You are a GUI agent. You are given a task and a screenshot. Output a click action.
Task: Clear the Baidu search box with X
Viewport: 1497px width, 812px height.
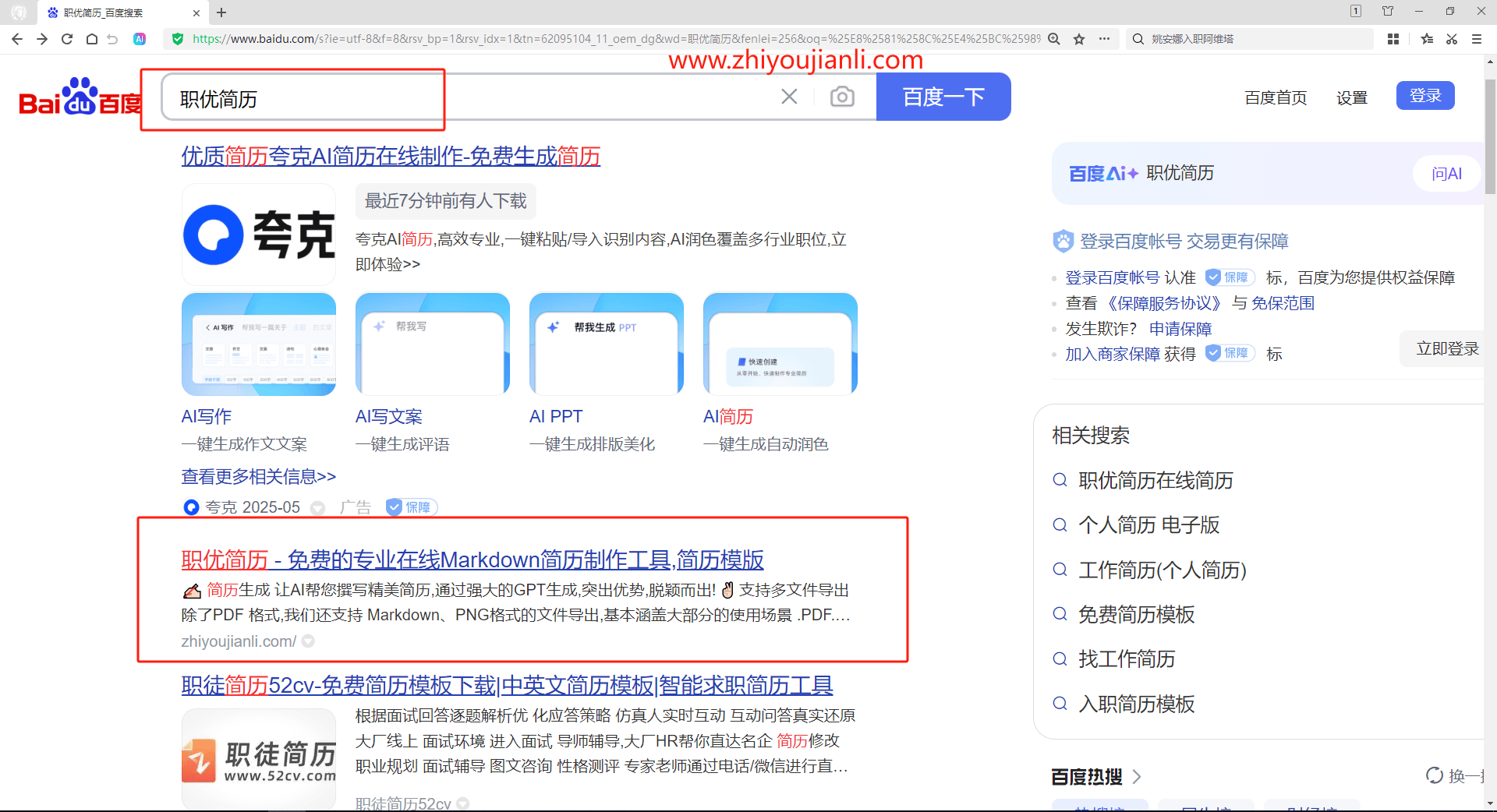(x=789, y=97)
